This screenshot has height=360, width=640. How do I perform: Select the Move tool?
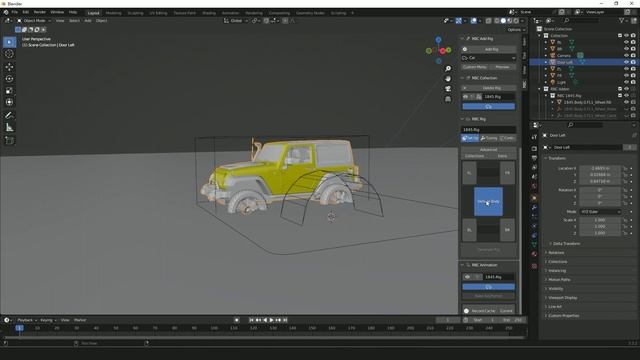(x=9, y=67)
